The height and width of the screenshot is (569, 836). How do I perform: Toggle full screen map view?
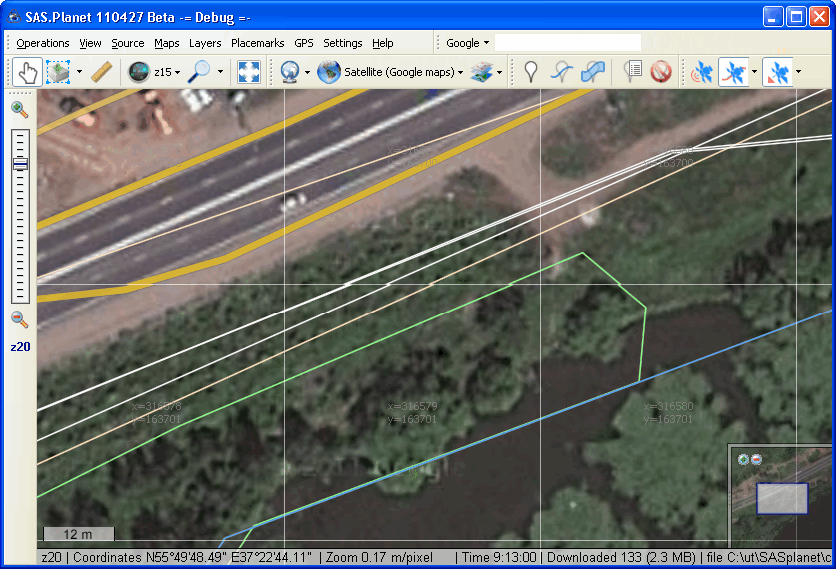click(248, 72)
